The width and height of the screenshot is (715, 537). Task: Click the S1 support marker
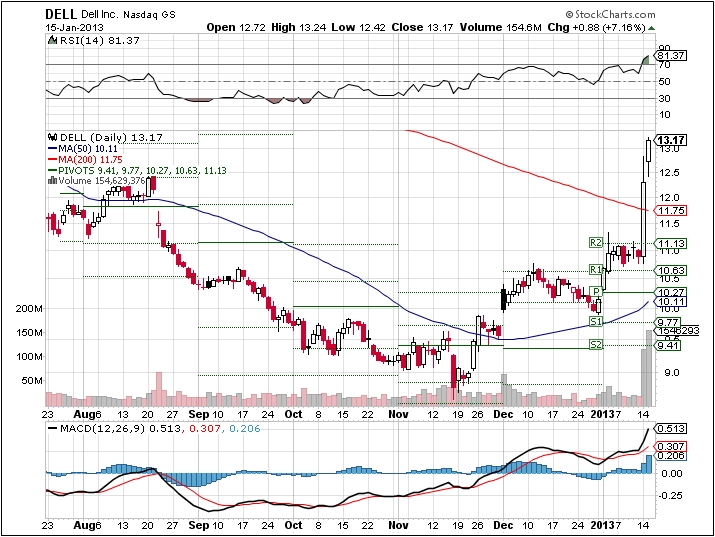[596, 321]
